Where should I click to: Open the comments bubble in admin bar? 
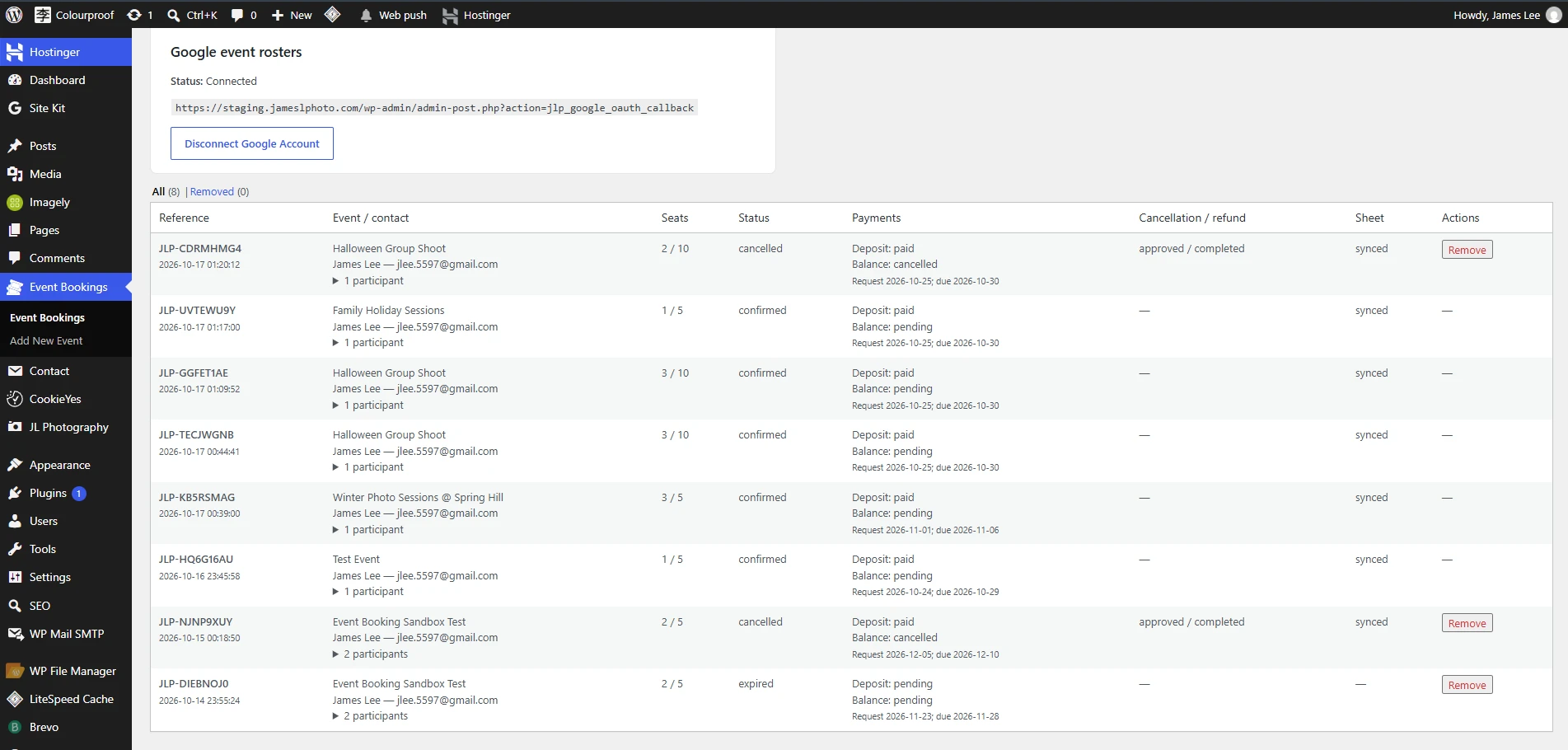point(237,15)
